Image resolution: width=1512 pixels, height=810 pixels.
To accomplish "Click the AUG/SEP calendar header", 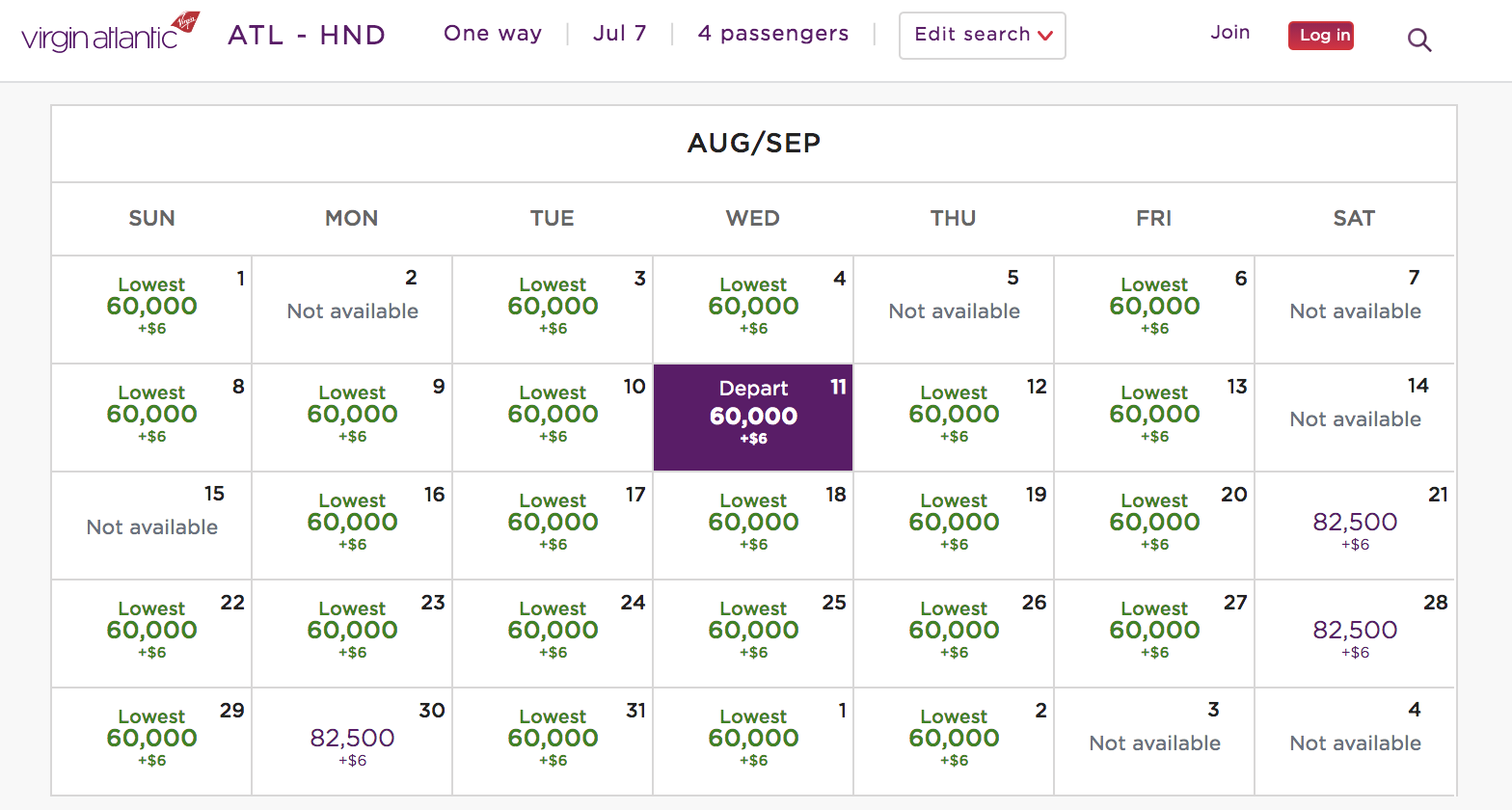I will (753, 143).
